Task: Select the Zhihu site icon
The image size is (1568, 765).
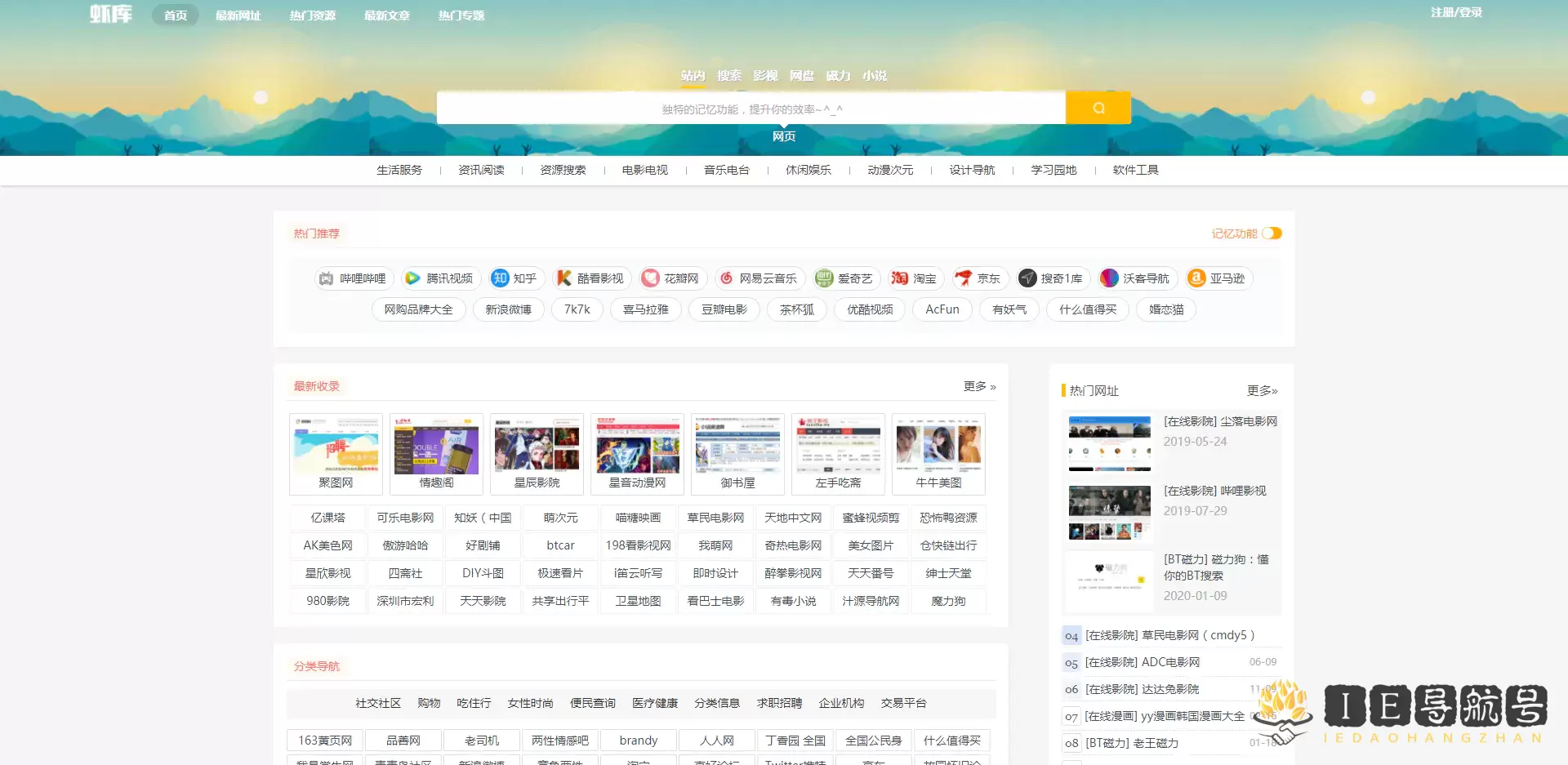Action: (x=499, y=278)
